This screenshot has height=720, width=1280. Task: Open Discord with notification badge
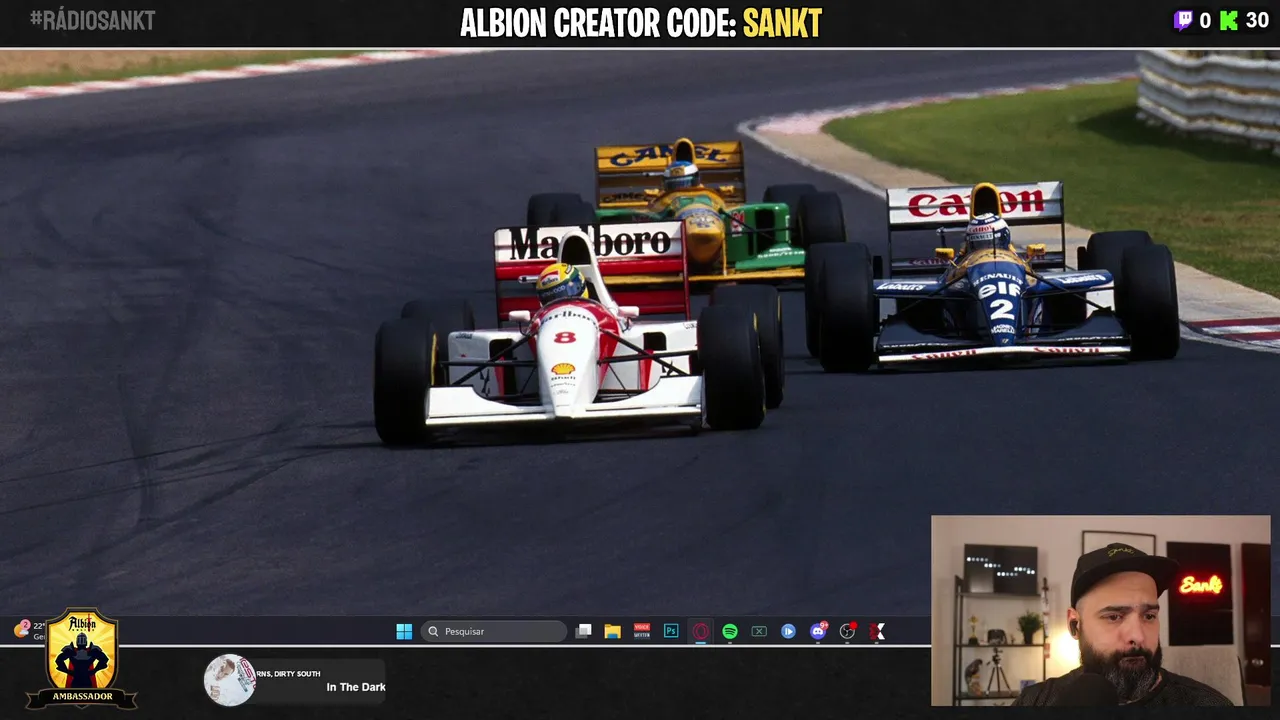tap(818, 631)
